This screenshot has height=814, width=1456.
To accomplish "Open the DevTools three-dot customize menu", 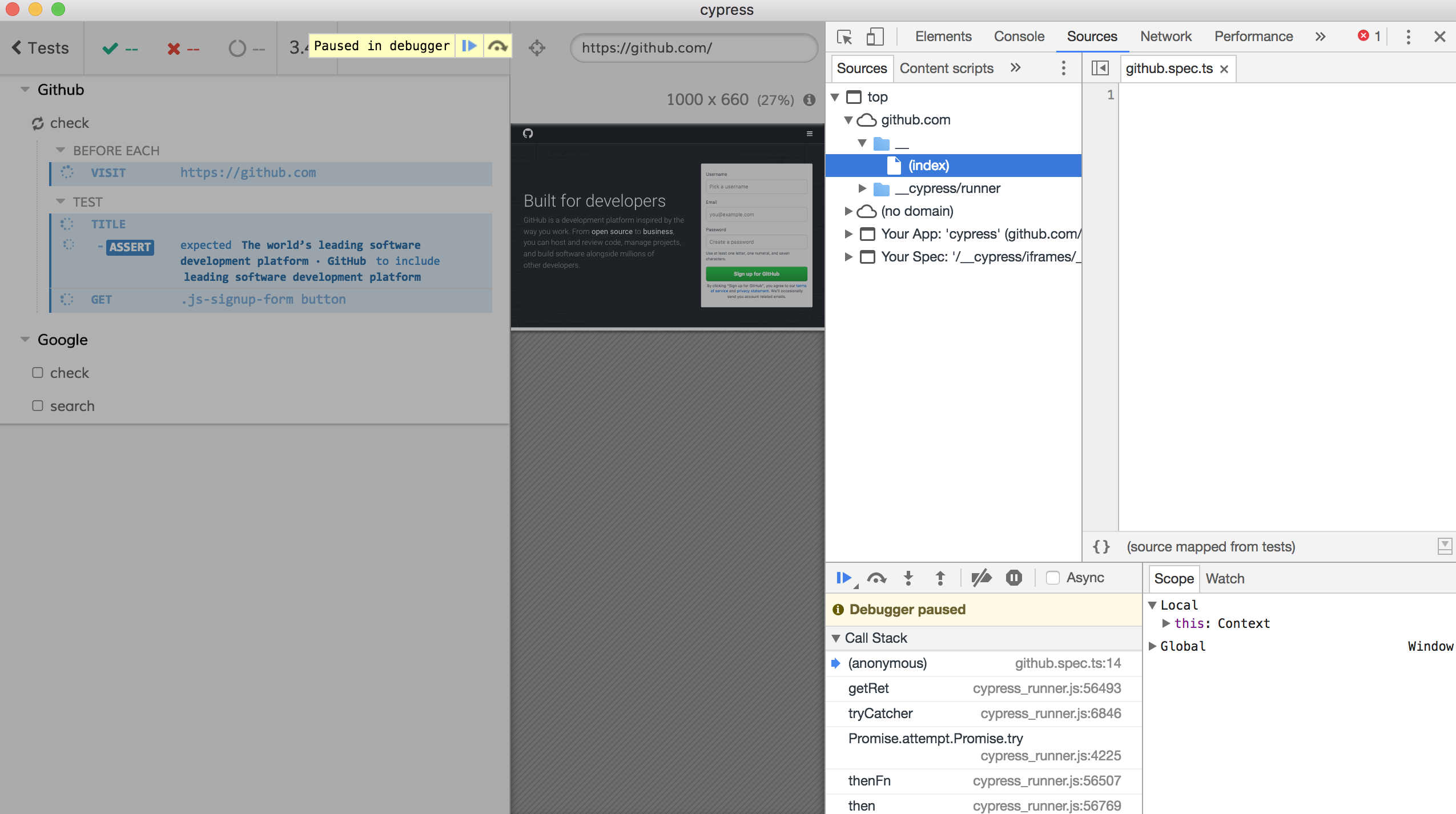I will coord(1408,37).
